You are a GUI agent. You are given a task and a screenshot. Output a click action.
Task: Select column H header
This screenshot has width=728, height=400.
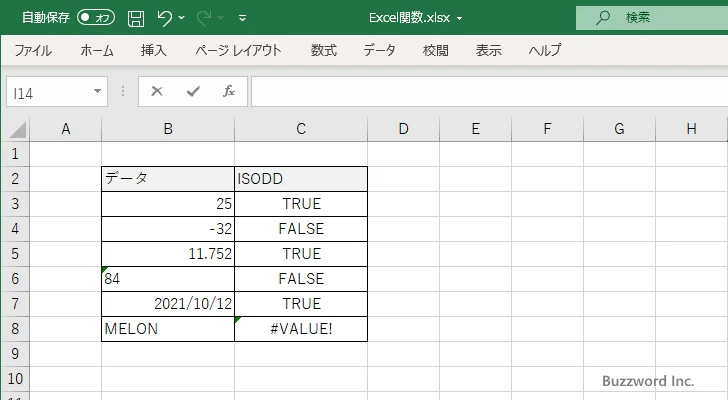(x=691, y=129)
